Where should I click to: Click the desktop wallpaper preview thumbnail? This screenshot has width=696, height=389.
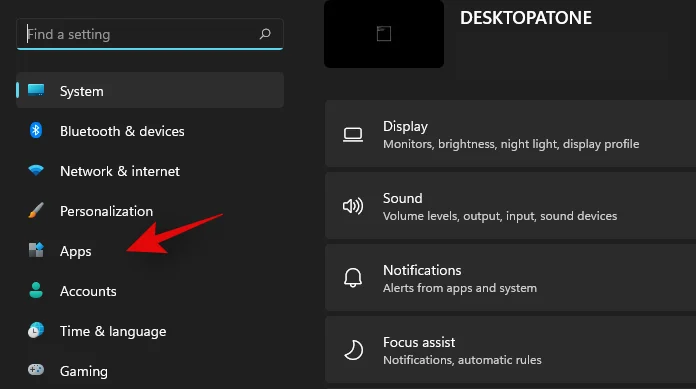click(384, 34)
